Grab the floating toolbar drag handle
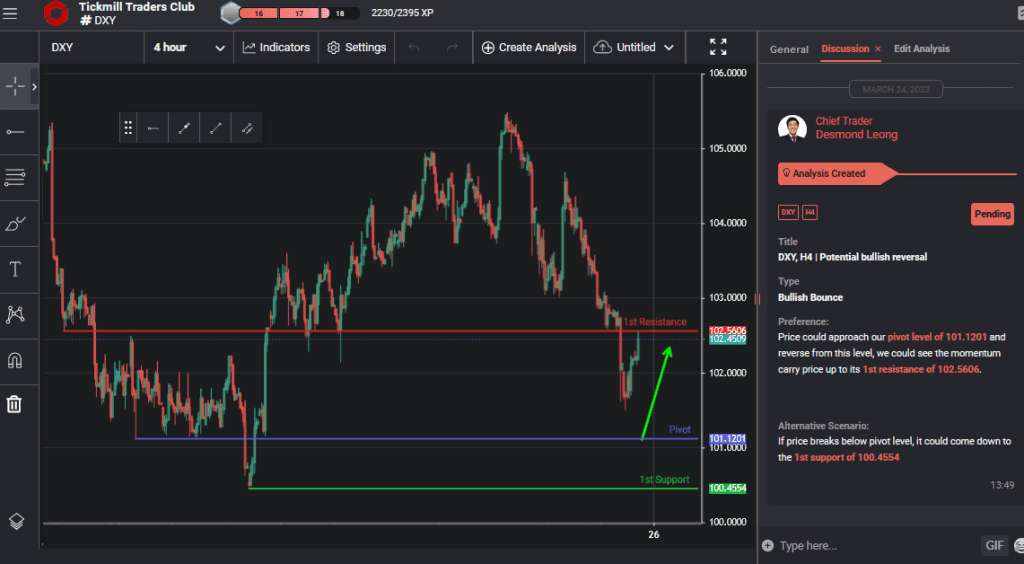The width and height of the screenshot is (1024, 564). tap(128, 128)
